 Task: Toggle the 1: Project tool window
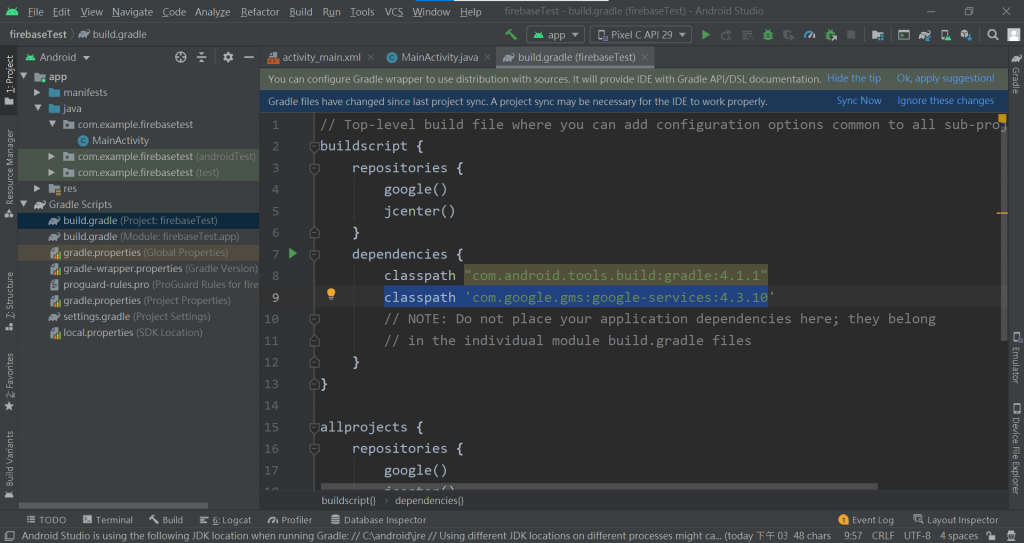pos(9,80)
